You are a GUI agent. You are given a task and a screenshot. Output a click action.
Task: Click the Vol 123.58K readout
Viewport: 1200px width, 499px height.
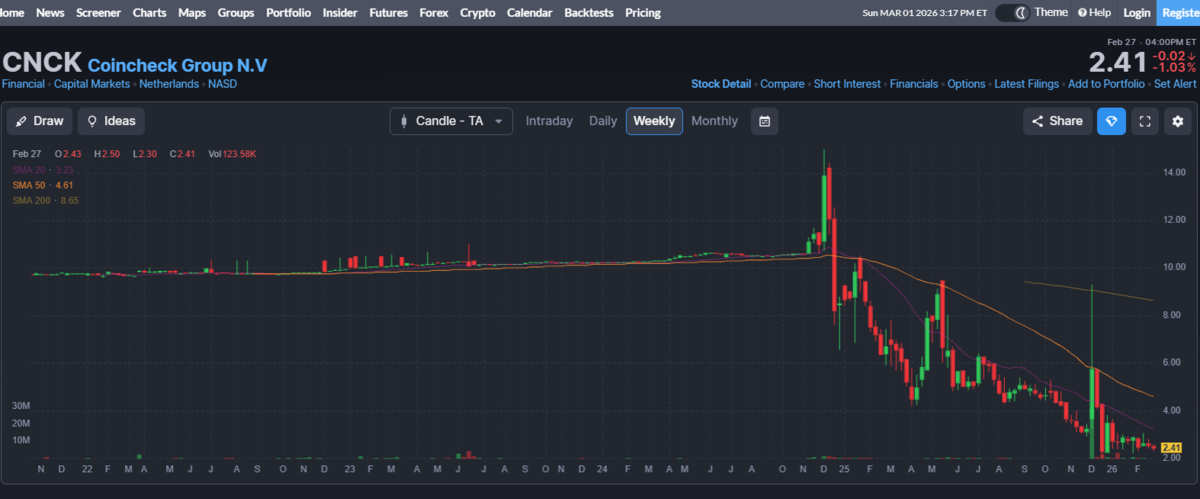click(x=232, y=154)
